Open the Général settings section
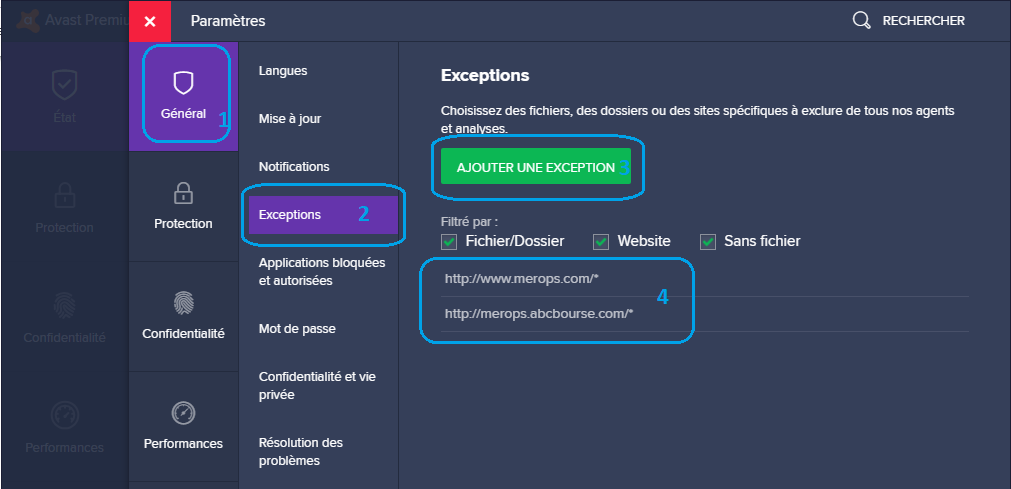This screenshot has height=489, width=1011. pyautogui.click(x=183, y=97)
